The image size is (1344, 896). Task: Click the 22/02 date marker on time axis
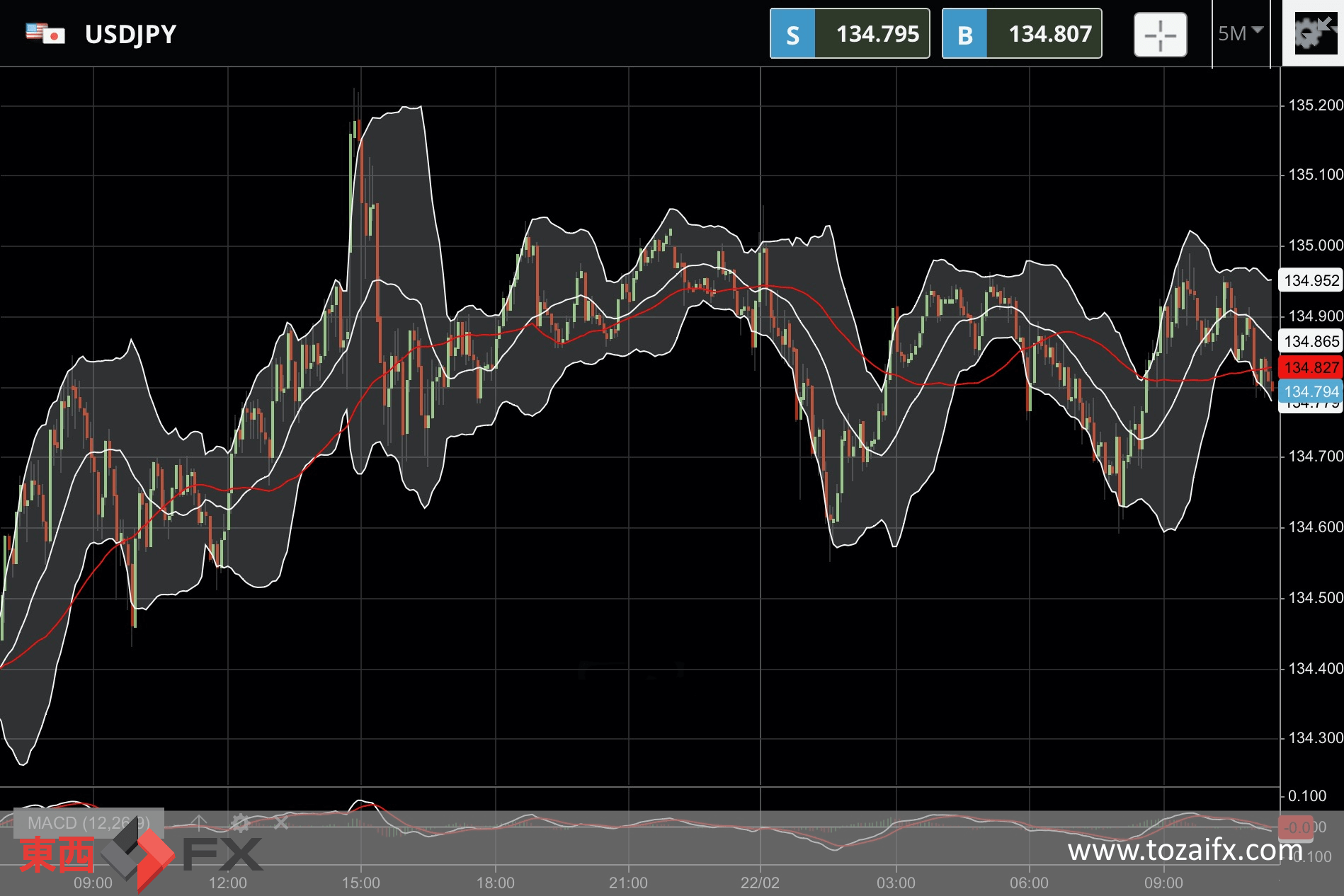tap(759, 883)
